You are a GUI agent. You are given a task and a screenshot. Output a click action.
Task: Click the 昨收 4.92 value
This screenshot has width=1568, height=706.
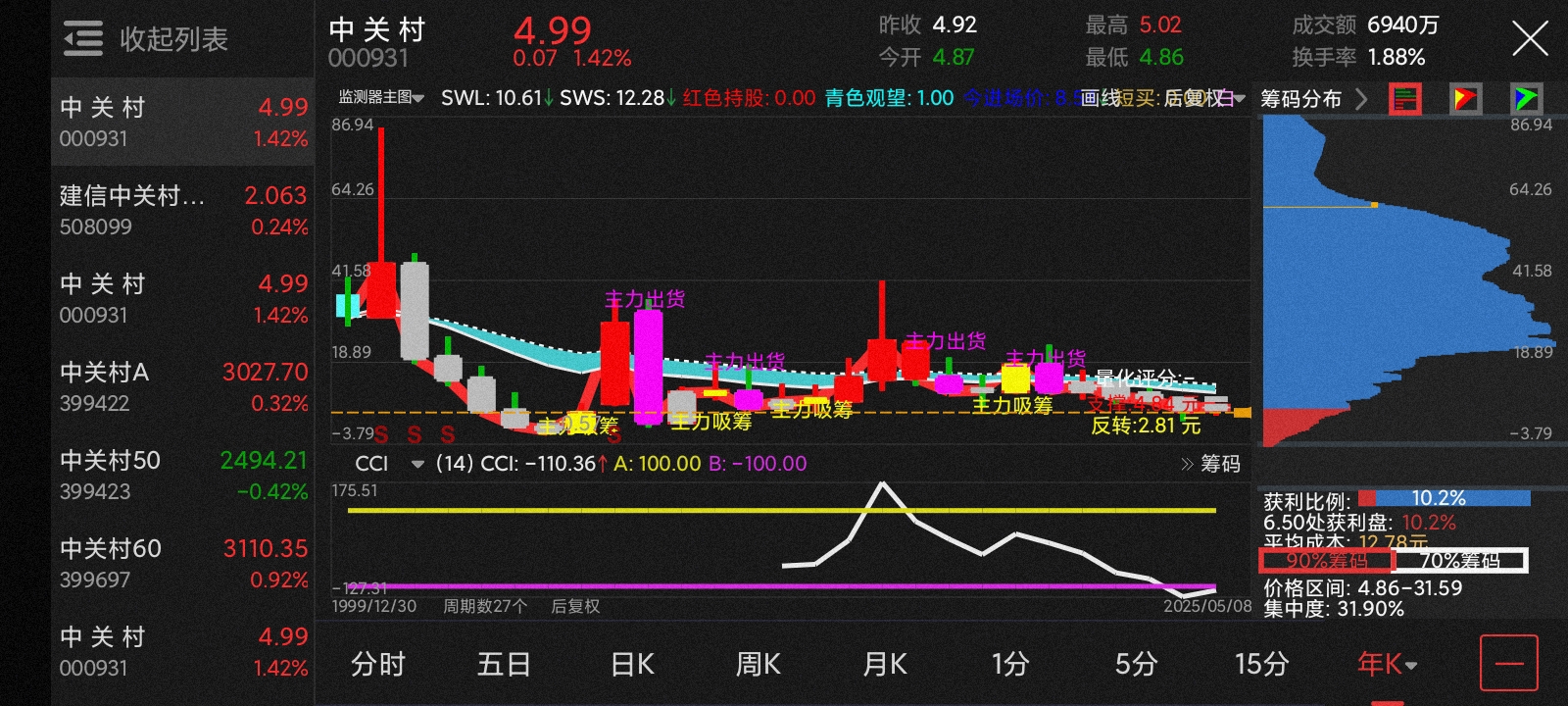[x=955, y=25]
